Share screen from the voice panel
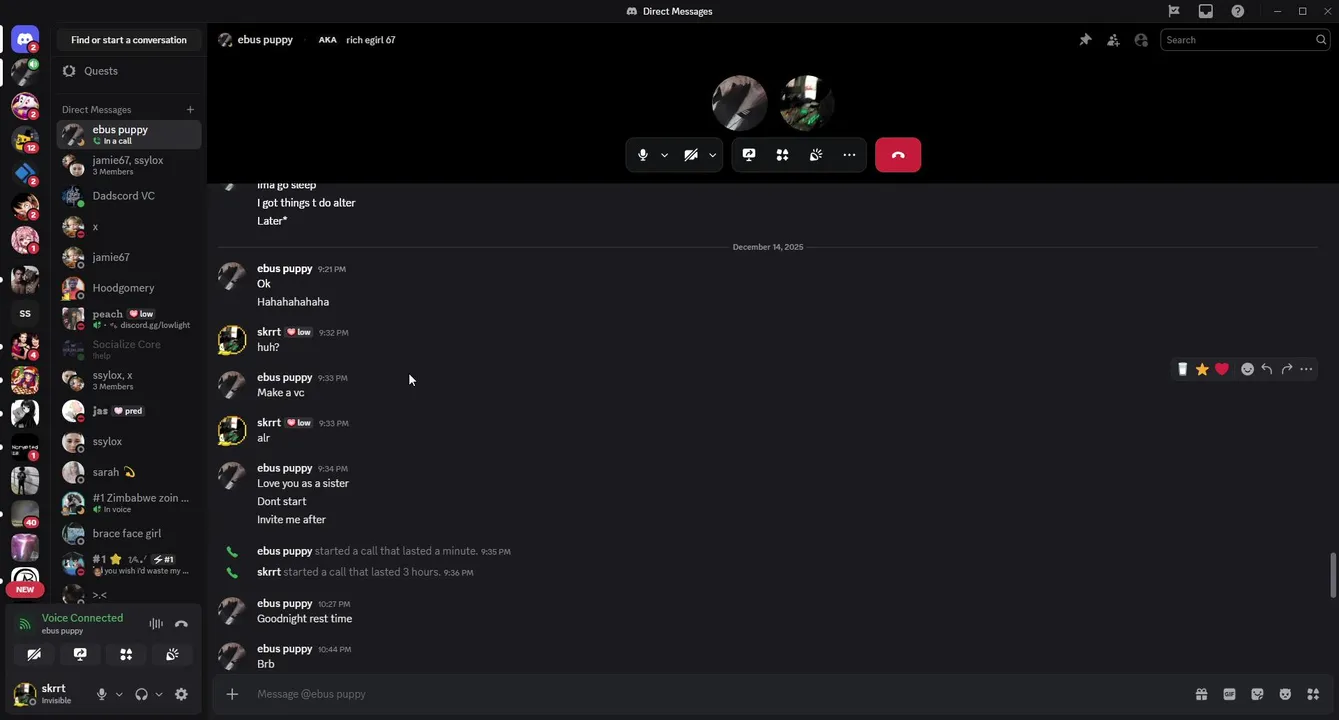The width and height of the screenshot is (1339, 720). pyautogui.click(x=80, y=654)
